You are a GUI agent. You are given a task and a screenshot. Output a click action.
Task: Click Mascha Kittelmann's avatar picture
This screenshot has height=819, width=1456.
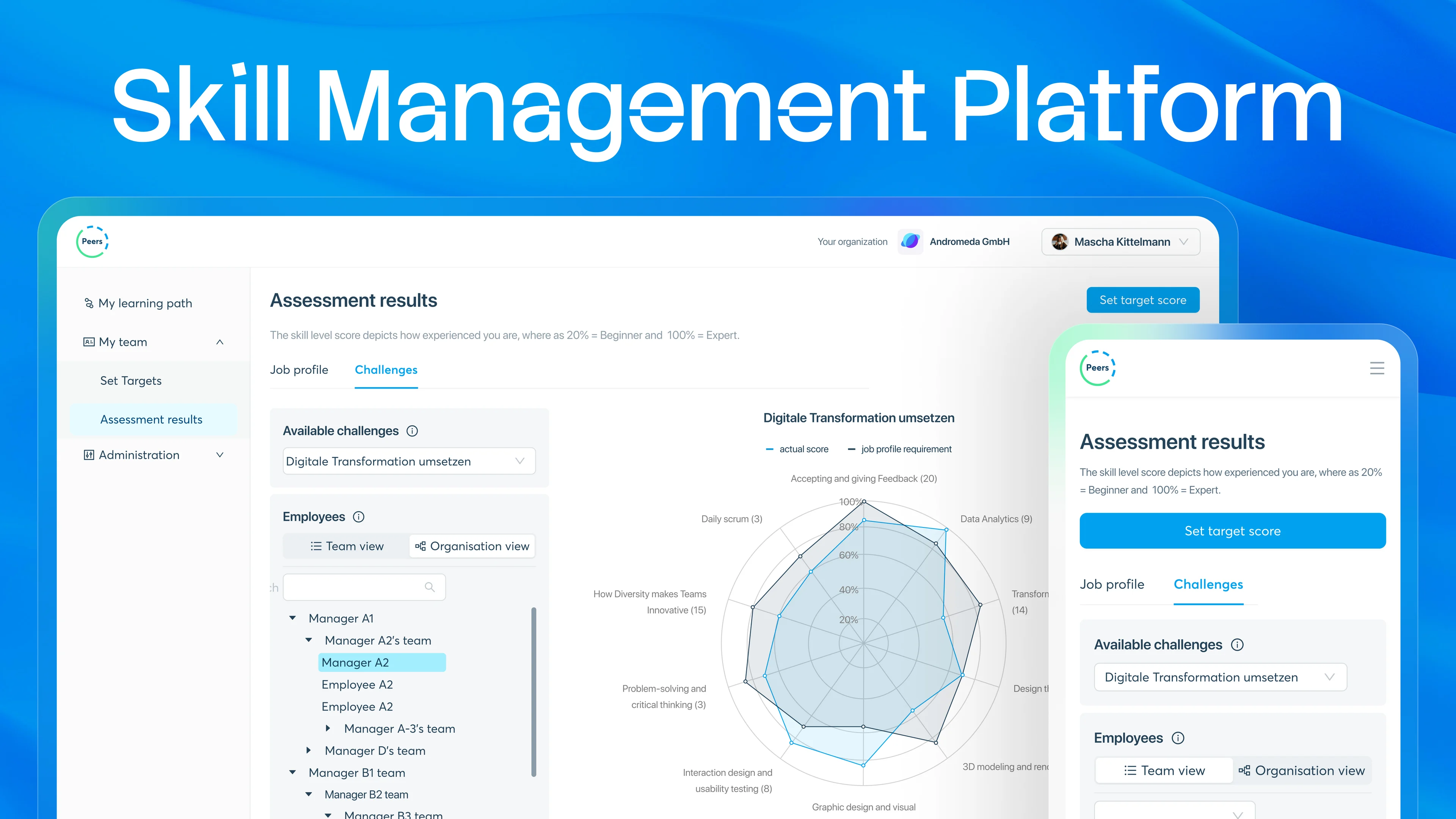(x=1059, y=242)
